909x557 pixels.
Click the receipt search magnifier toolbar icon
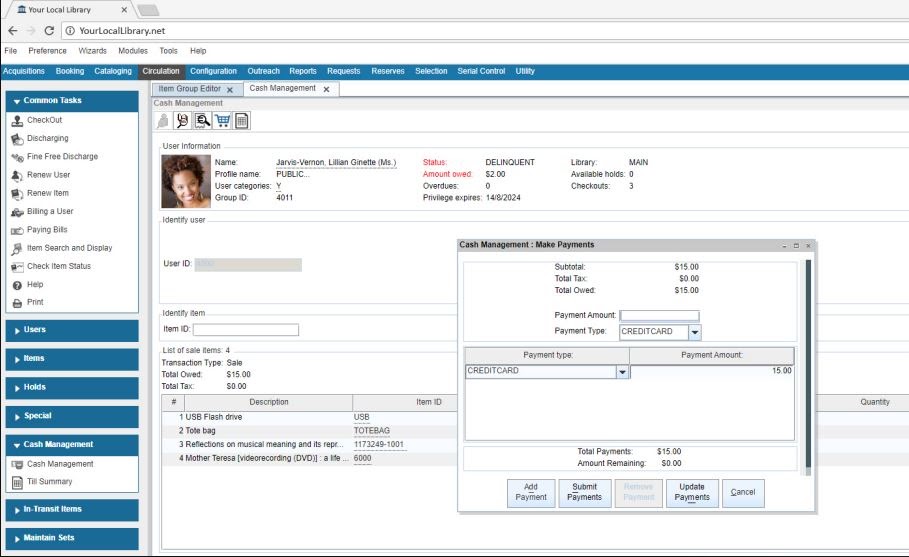click(202, 121)
